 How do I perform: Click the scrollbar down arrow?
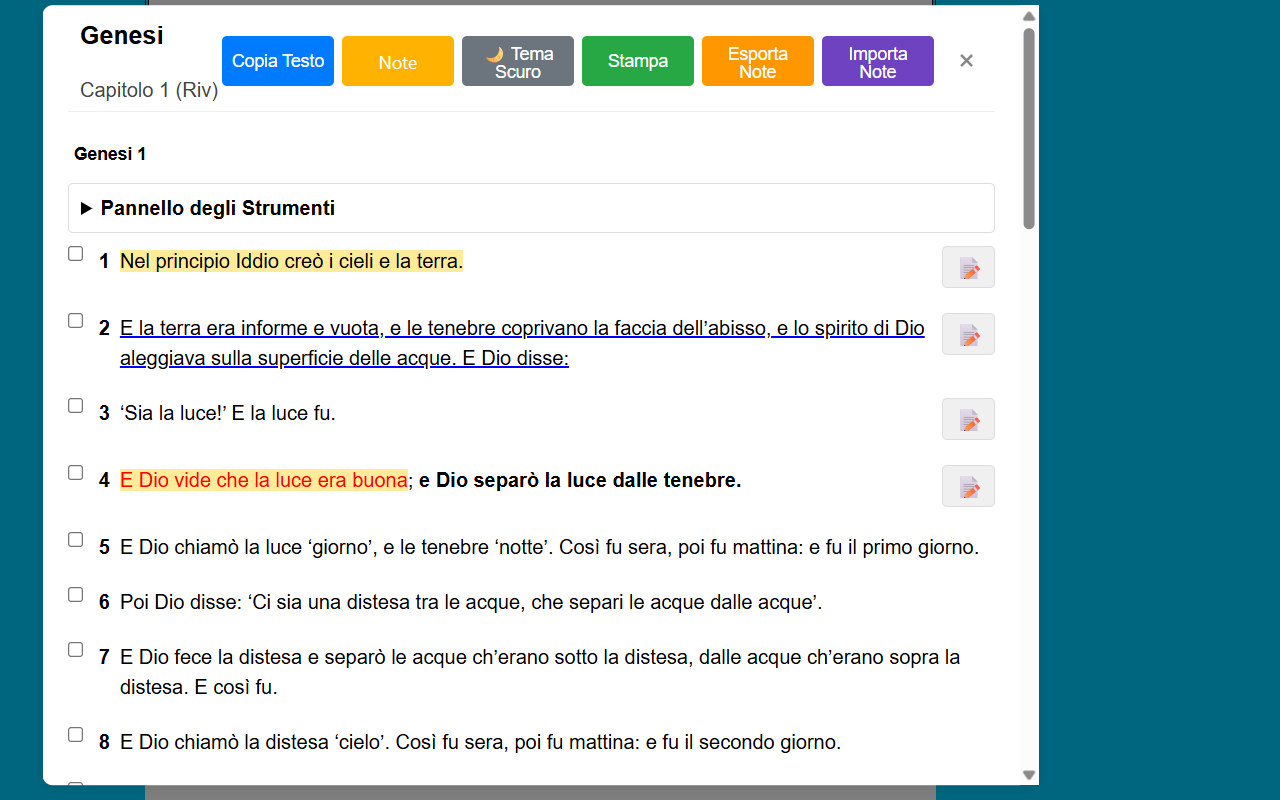tap(1028, 774)
